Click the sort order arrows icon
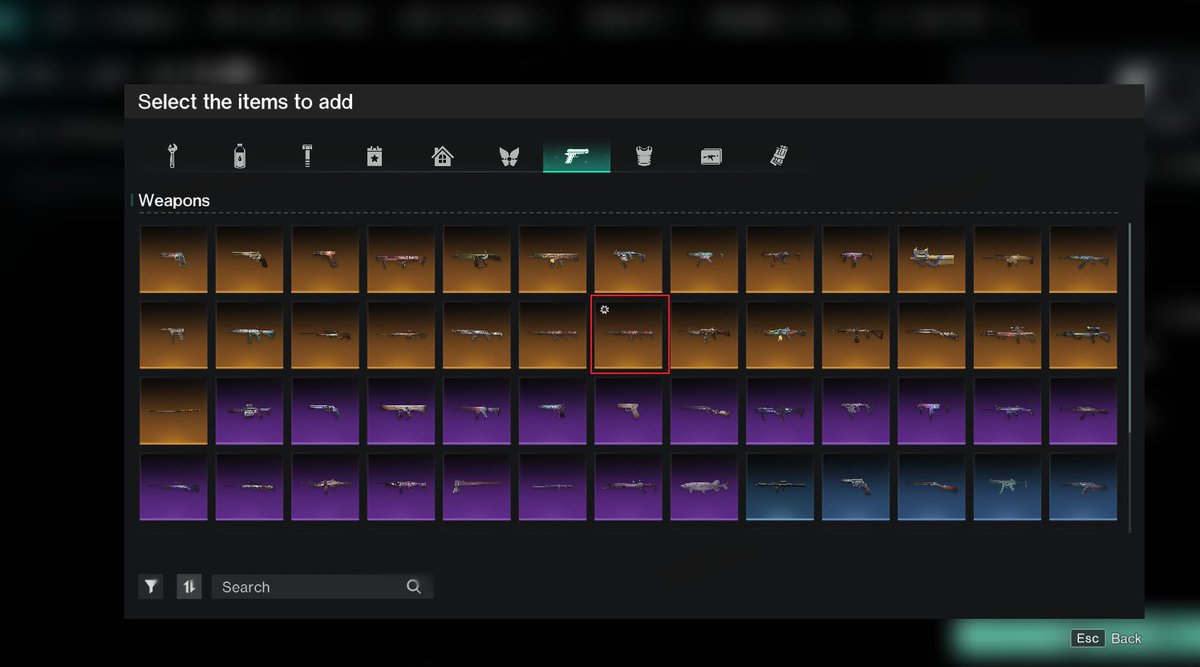The image size is (1200, 667). (x=189, y=587)
